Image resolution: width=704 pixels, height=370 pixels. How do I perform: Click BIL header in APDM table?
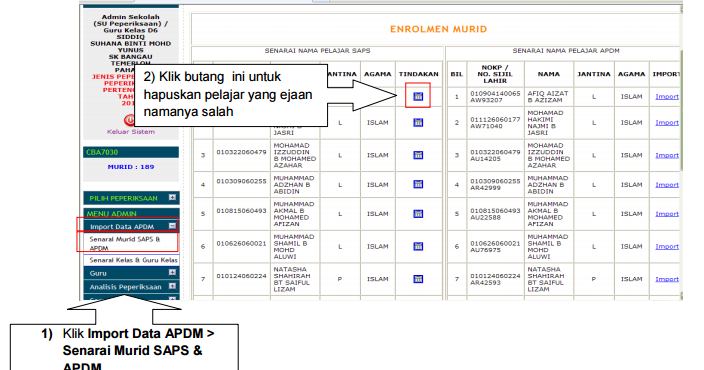coord(456,74)
